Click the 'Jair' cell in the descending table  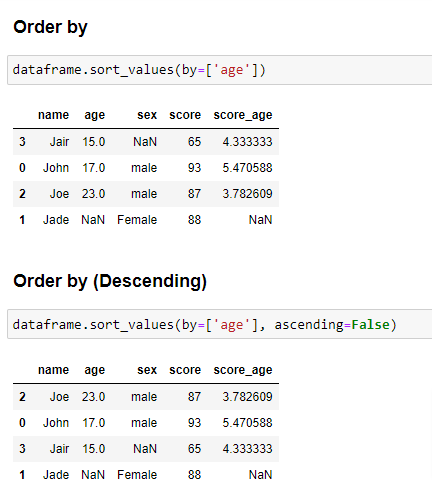(x=59, y=449)
